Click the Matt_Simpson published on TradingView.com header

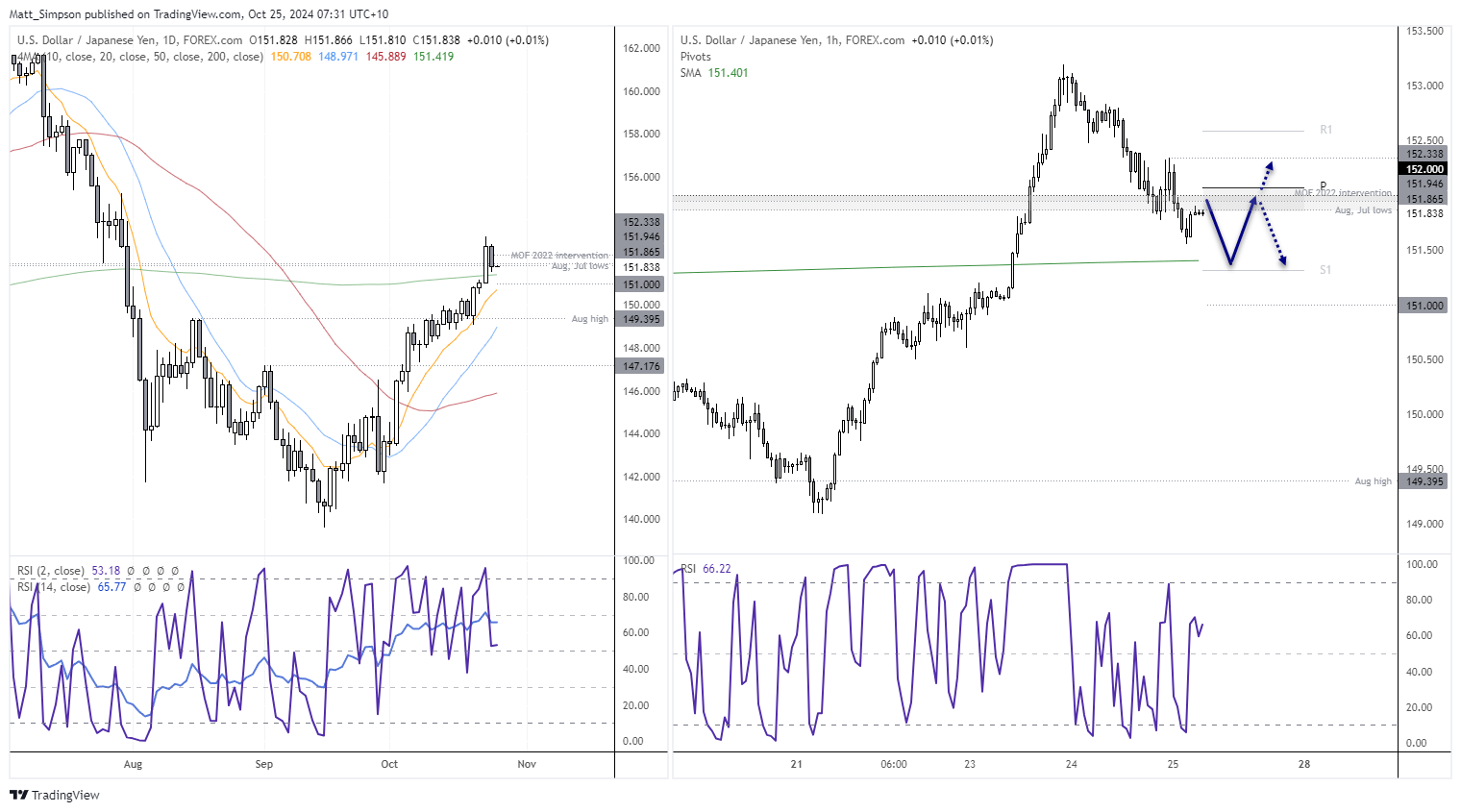[198, 14]
